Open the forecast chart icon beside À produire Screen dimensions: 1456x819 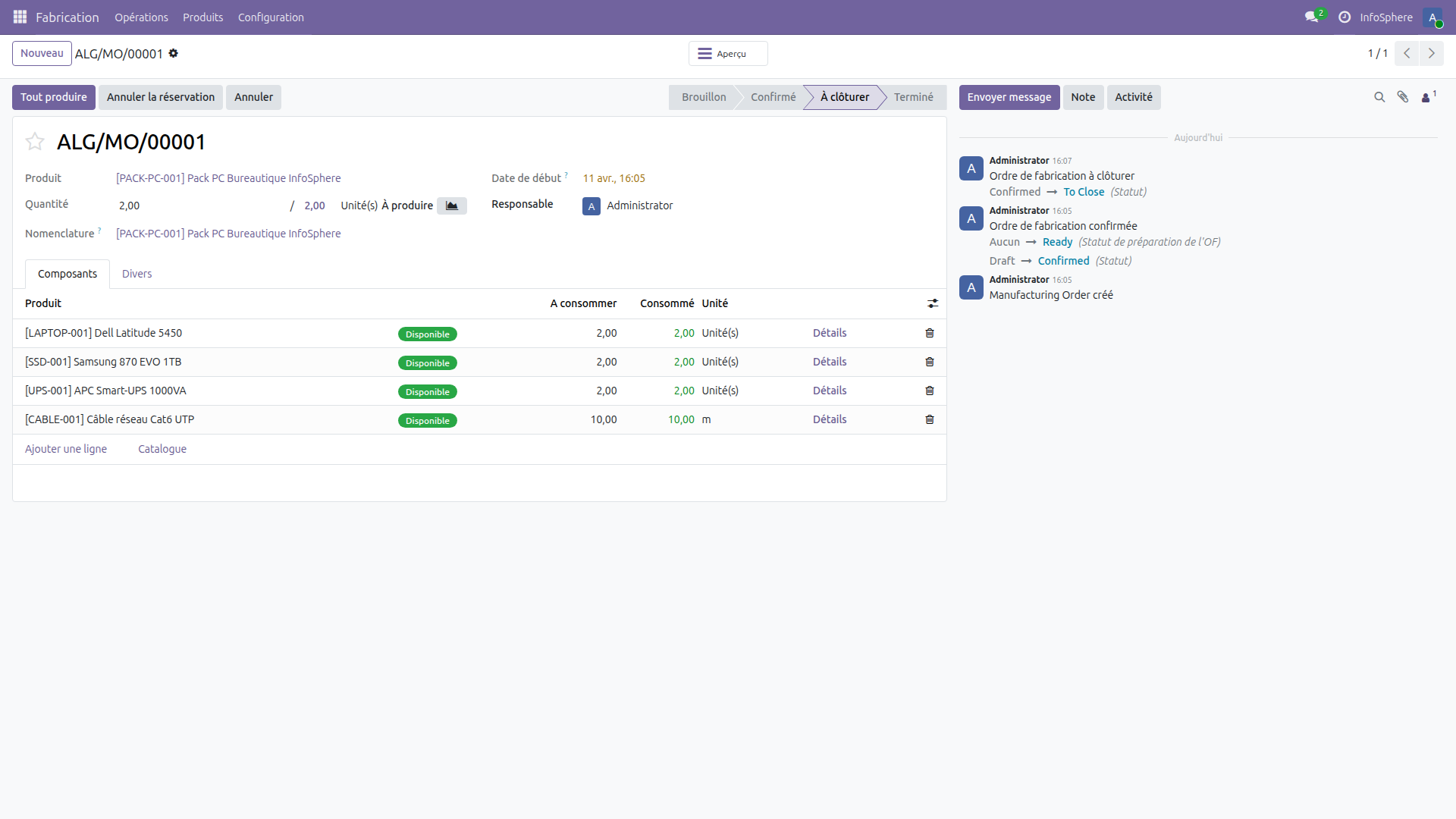[x=452, y=206]
